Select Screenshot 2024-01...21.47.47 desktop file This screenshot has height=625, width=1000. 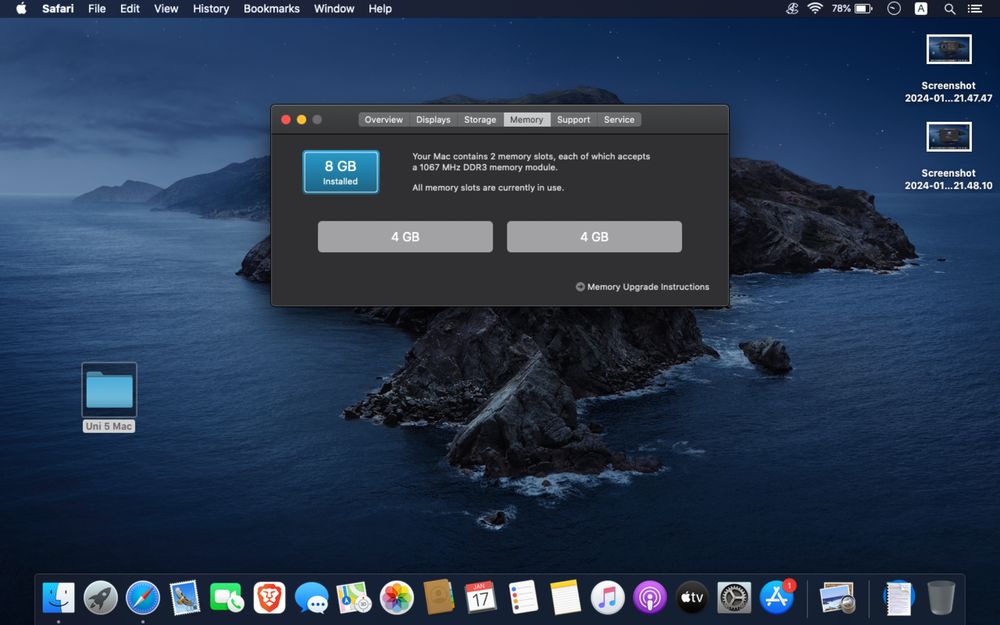tap(948, 68)
